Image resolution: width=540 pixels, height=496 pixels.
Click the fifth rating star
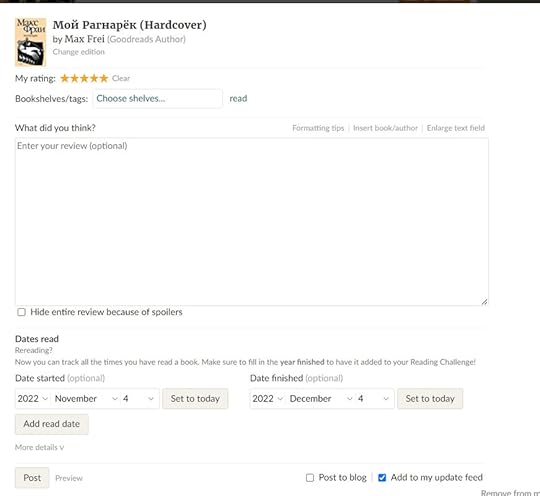(x=104, y=79)
